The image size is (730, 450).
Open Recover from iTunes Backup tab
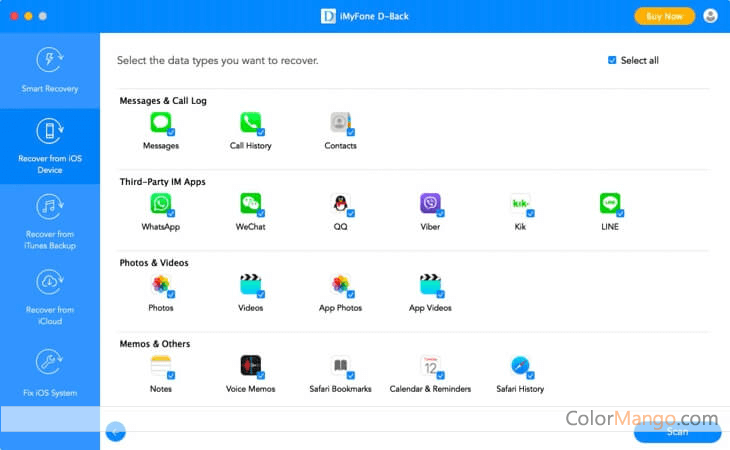[50, 222]
